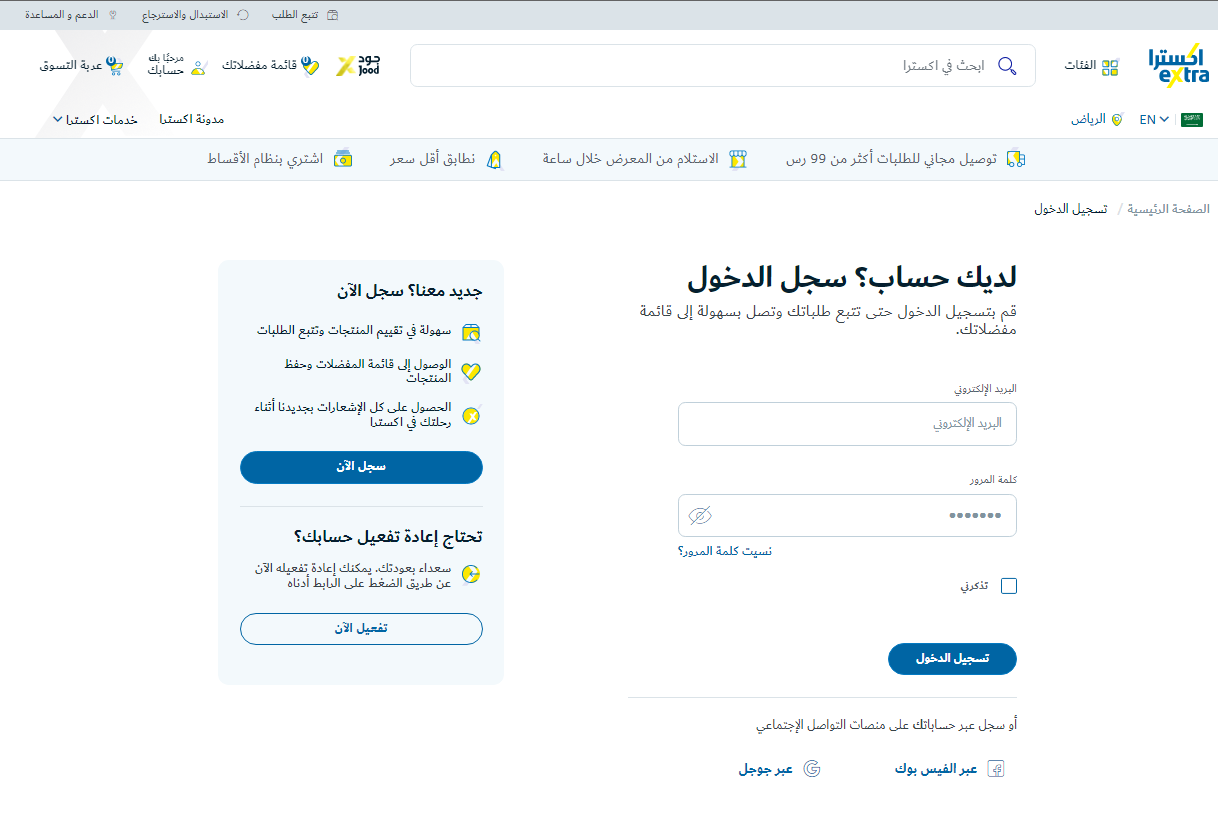
Task: Open the shopping cart icon
Action: click(x=115, y=66)
